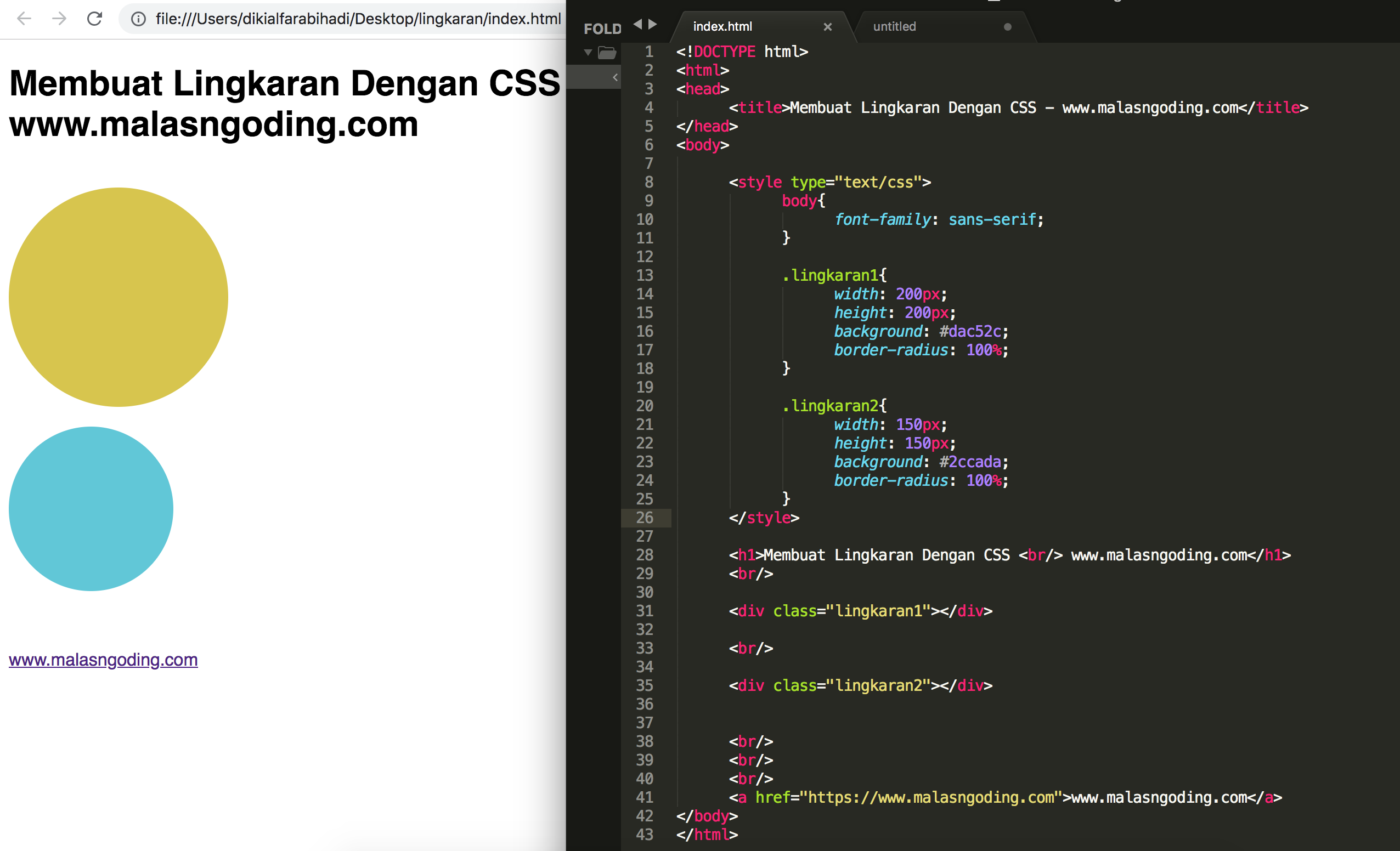This screenshot has width=1400, height=851.
Task: Collapse the sidebar folder disclosure triangle
Action: pos(588,53)
